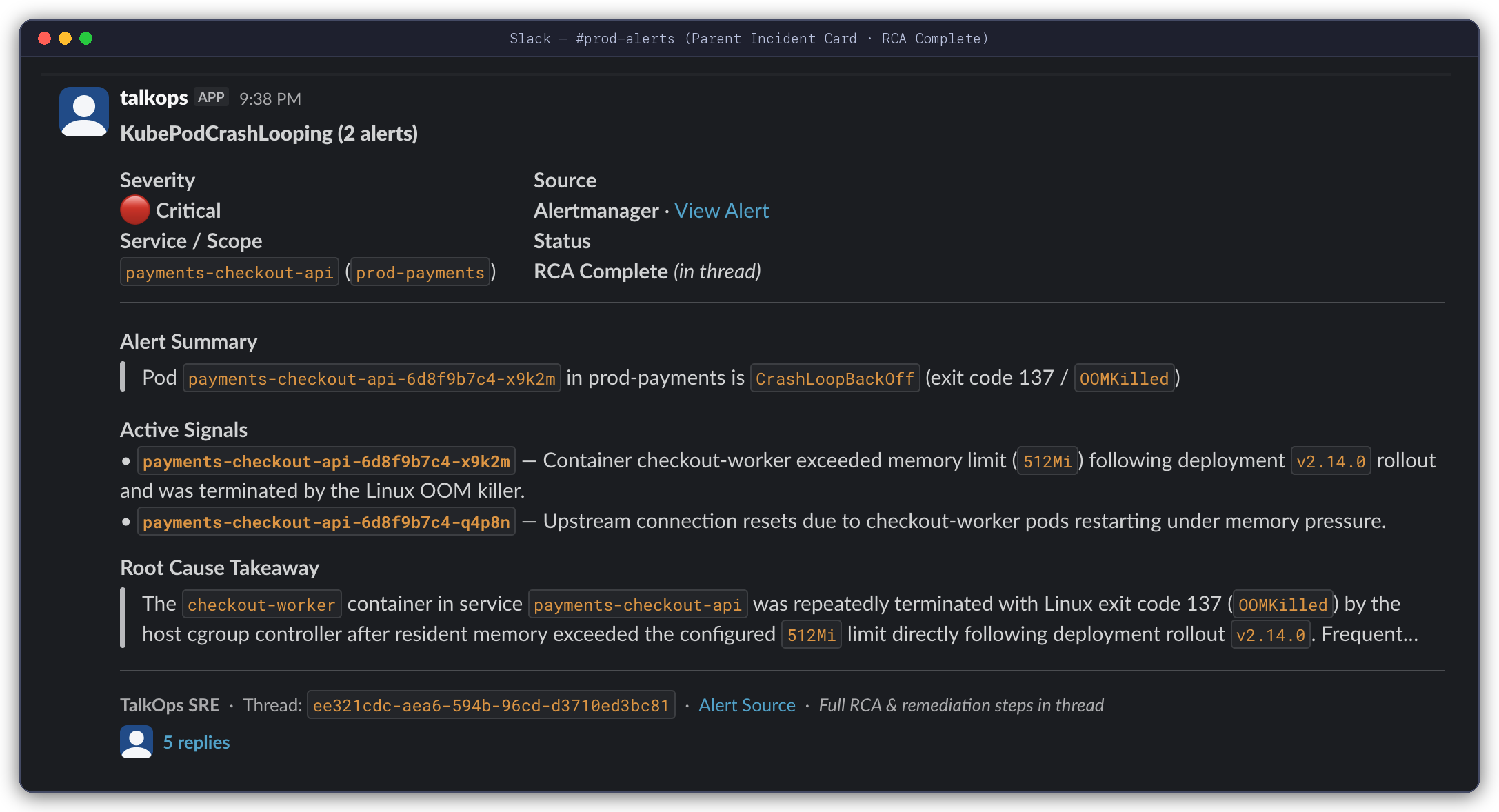This screenshot has height=812, width=1499.
Task: Click the Alertmanager source text
Action: pyautogui.click(x=596, y=210)
